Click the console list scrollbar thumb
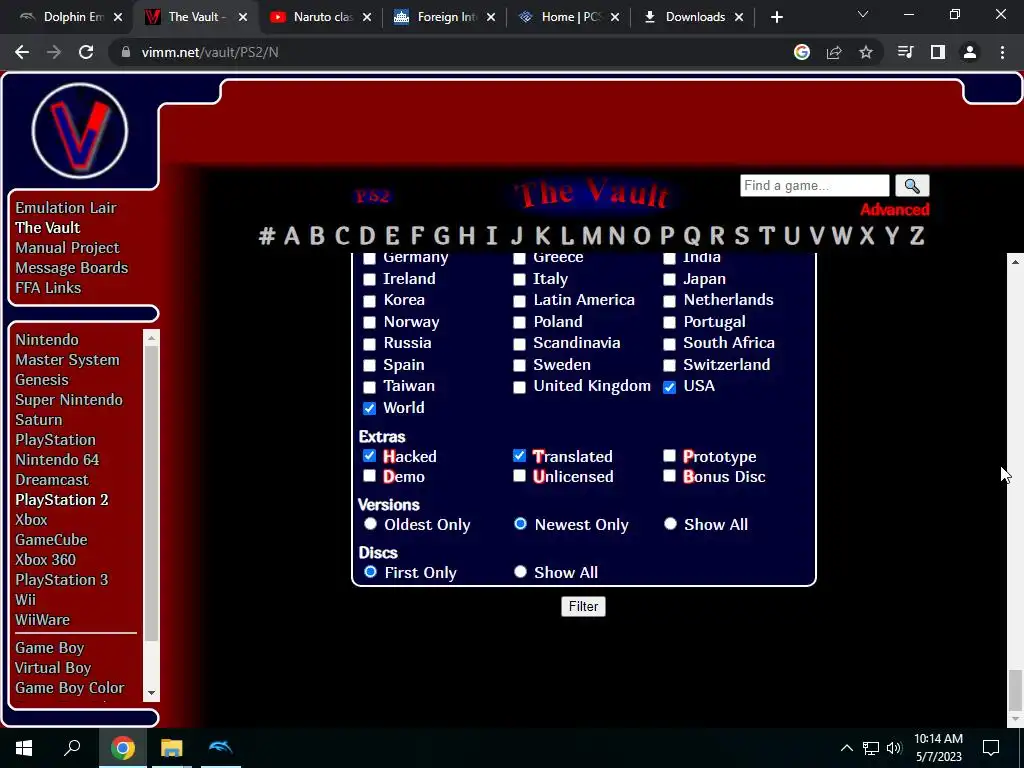Screen dimensions: 1024x768 click(x=152, y=493)
